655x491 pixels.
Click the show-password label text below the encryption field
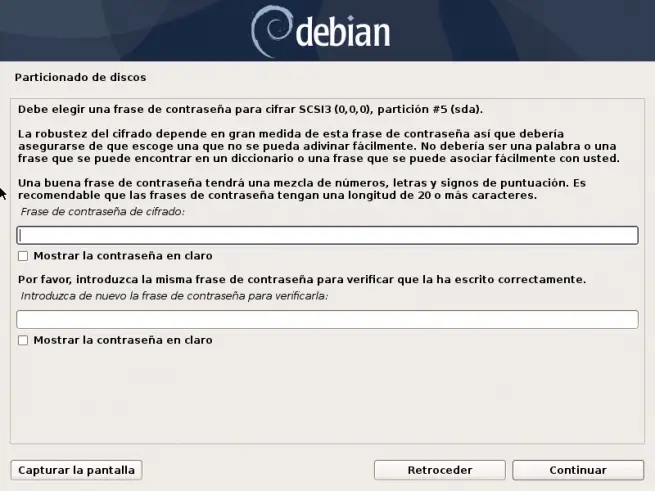click(x=123, y=256)
